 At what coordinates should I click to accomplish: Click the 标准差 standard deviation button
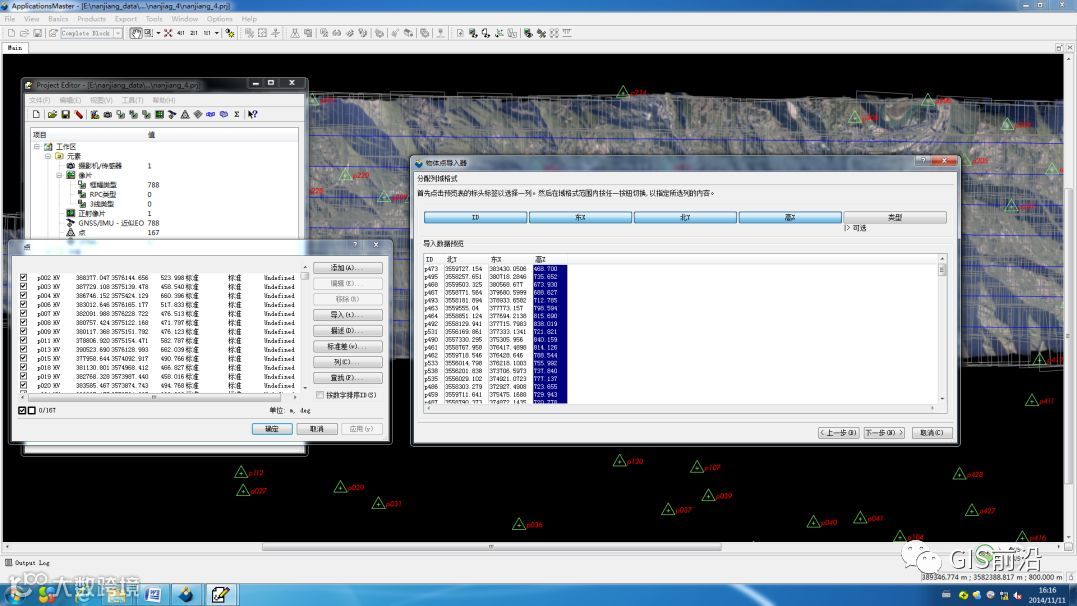tap(348, 346)
